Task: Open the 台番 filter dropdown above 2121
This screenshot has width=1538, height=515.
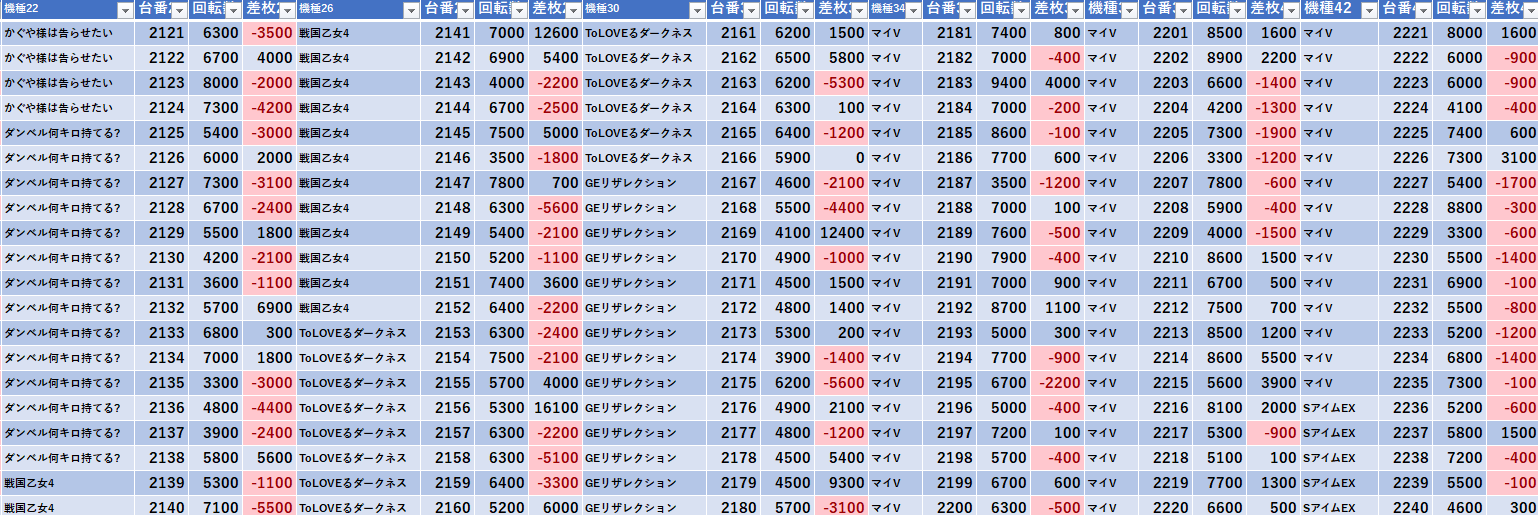Action: [x=179, y=10]
